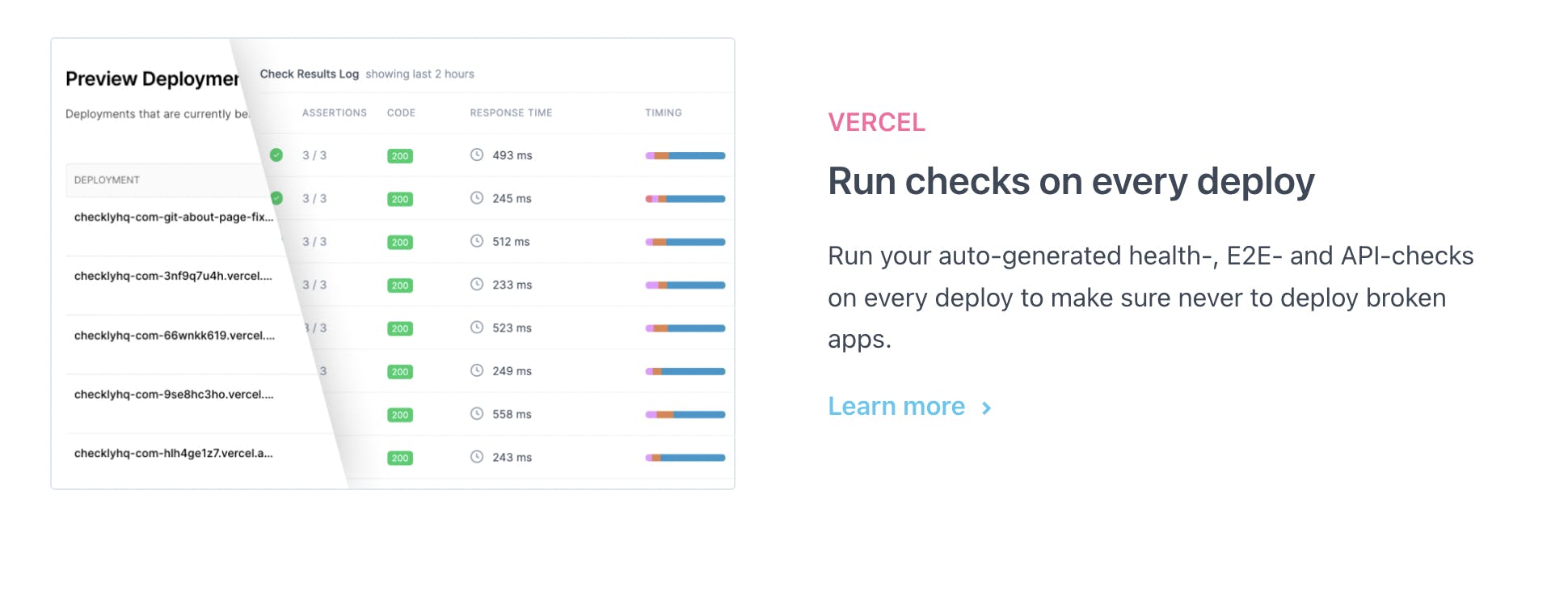Screen dimensions: 1568x613
Task: Click the chevron arrow after Learn more
Action: click(986, 408)
